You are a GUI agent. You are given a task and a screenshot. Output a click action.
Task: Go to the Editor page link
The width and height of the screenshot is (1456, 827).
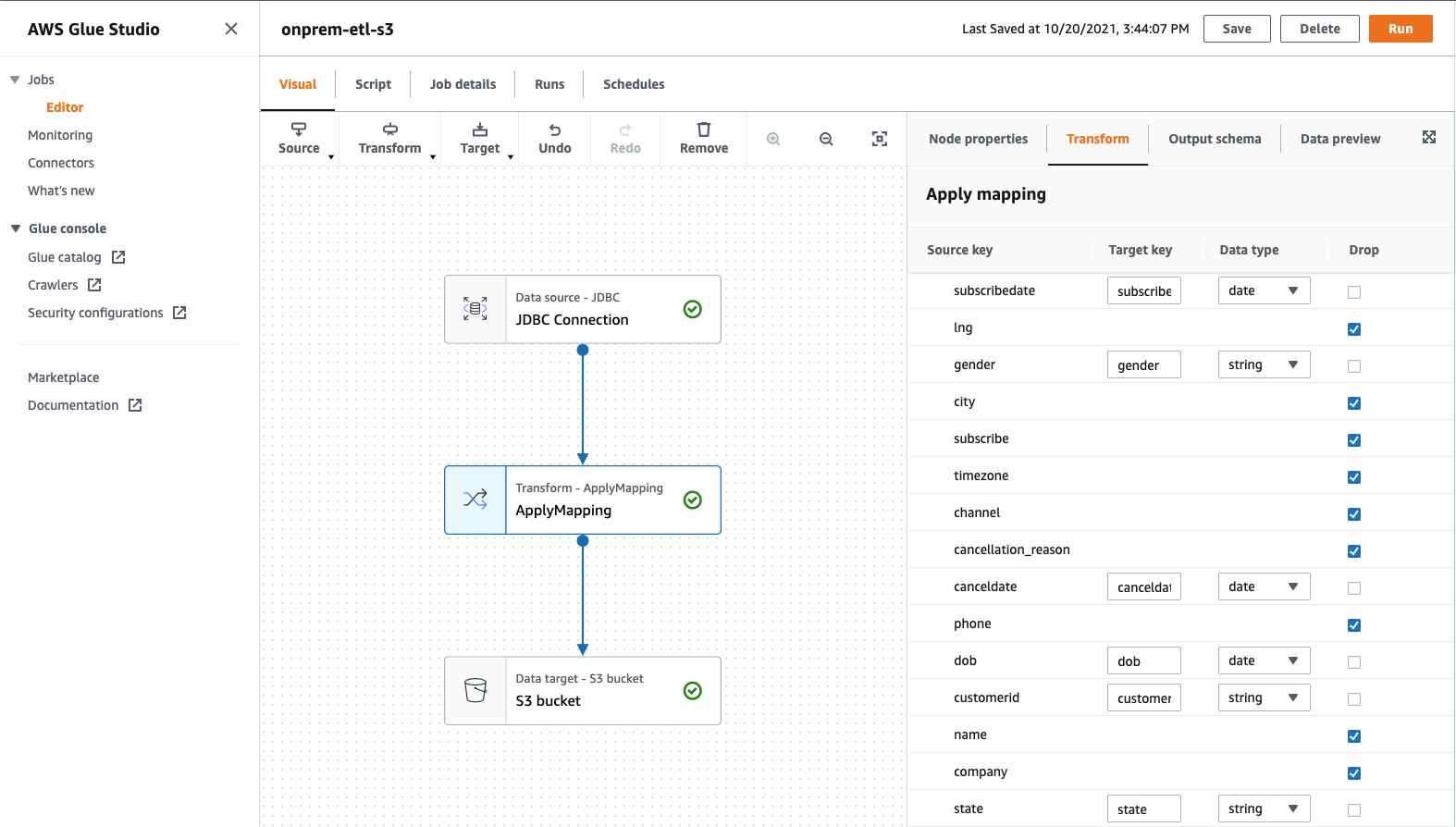(65, 107)
